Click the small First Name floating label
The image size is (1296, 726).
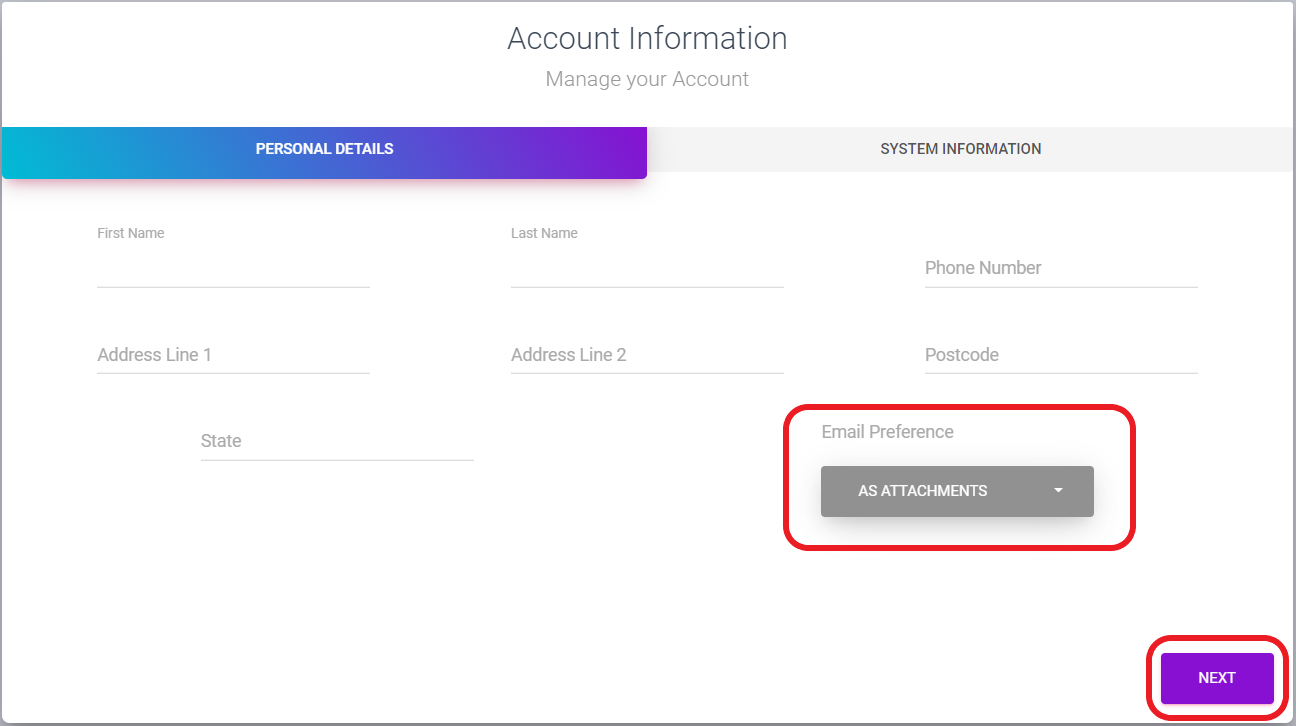131,233
